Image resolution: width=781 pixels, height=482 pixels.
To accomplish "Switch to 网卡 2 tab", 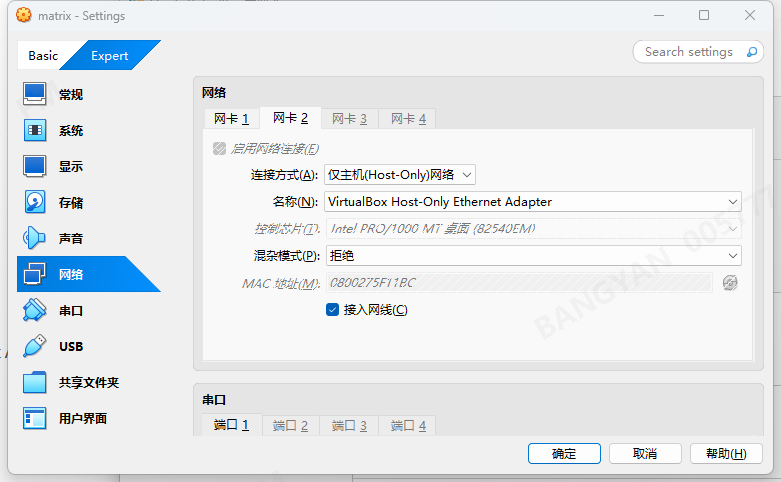I will (x=290, y=118).
